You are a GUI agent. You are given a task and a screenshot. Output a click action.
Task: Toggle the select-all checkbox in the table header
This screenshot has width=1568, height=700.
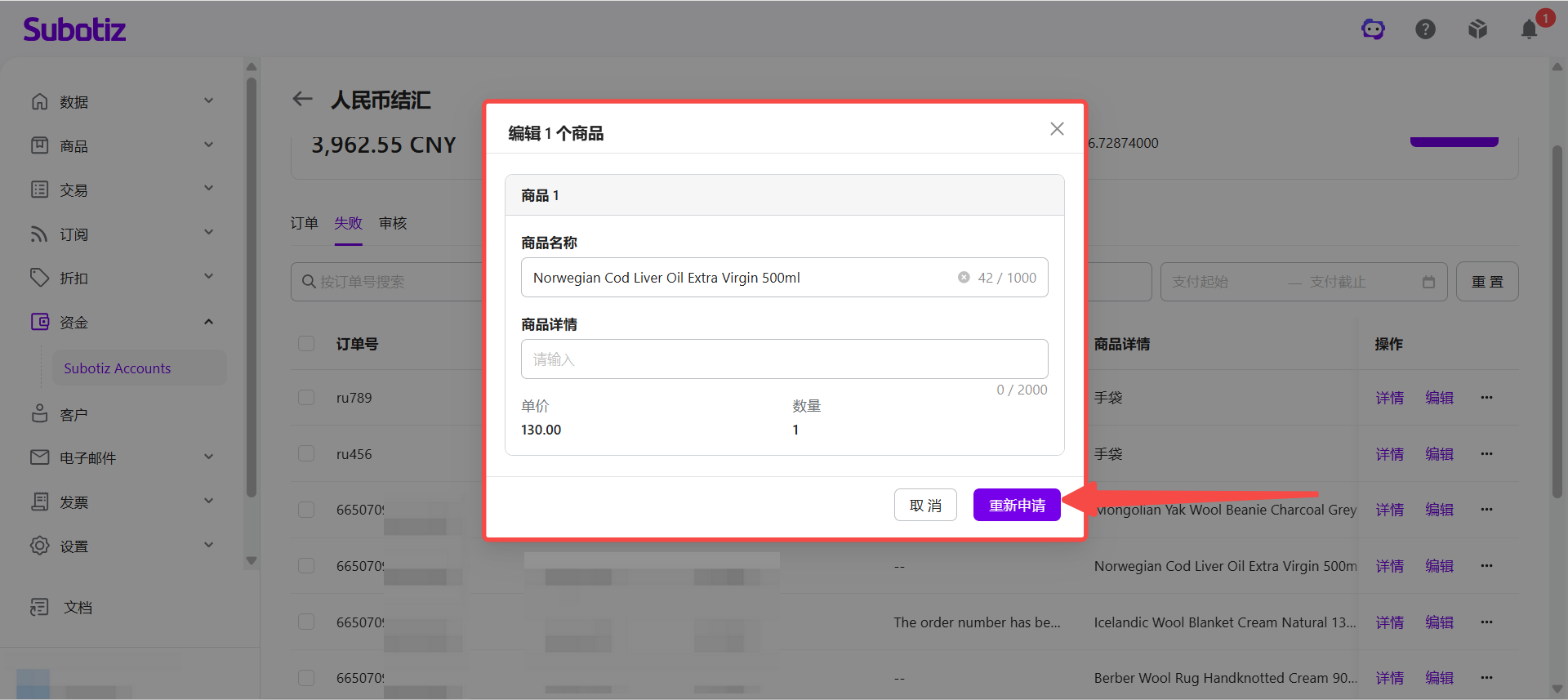pyautogui.click(x=306, y=344)
